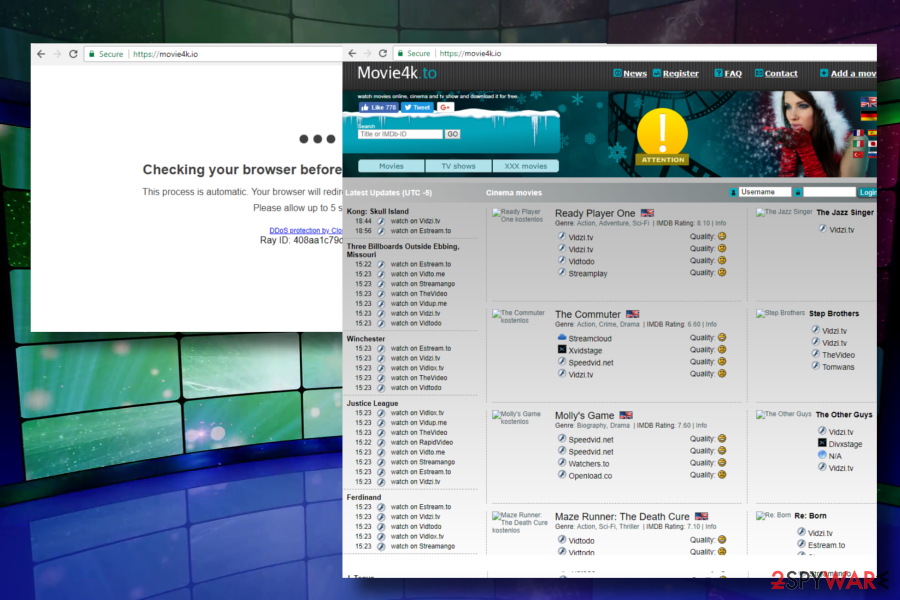Open the DDoS protection by Cloudflare link
Viewport: 900px width, 600px height.
coord(305,230)
